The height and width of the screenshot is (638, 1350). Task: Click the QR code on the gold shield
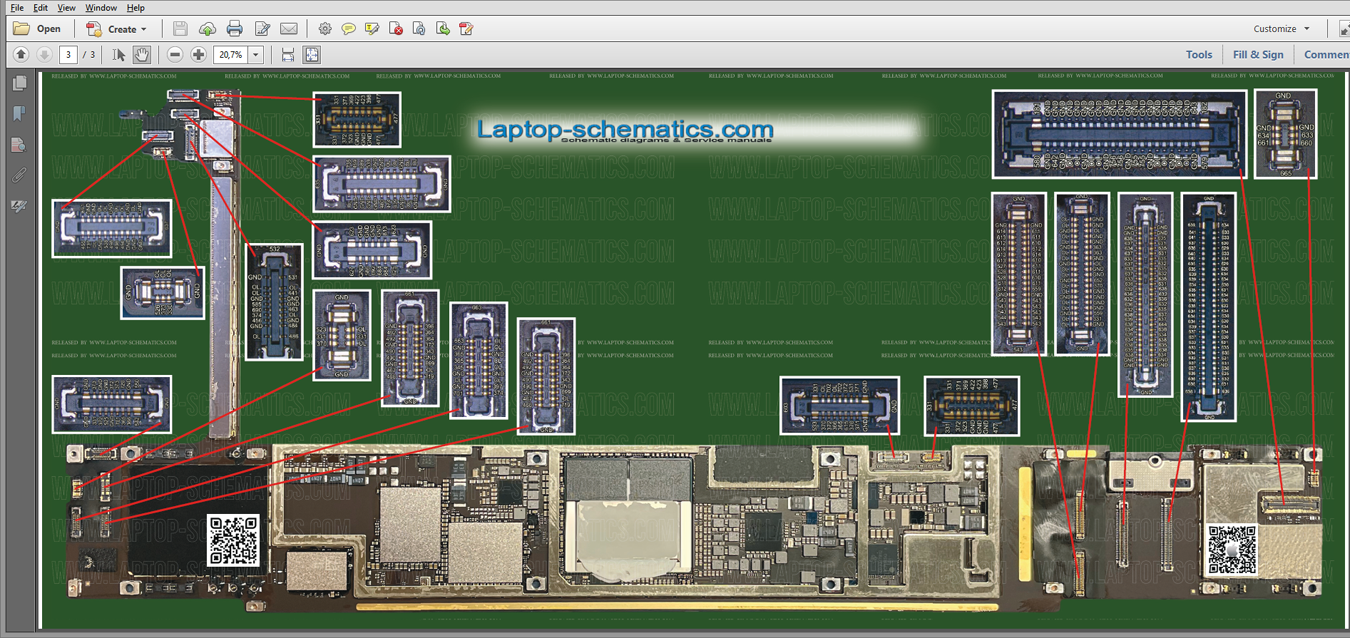tap(1233, 550)
